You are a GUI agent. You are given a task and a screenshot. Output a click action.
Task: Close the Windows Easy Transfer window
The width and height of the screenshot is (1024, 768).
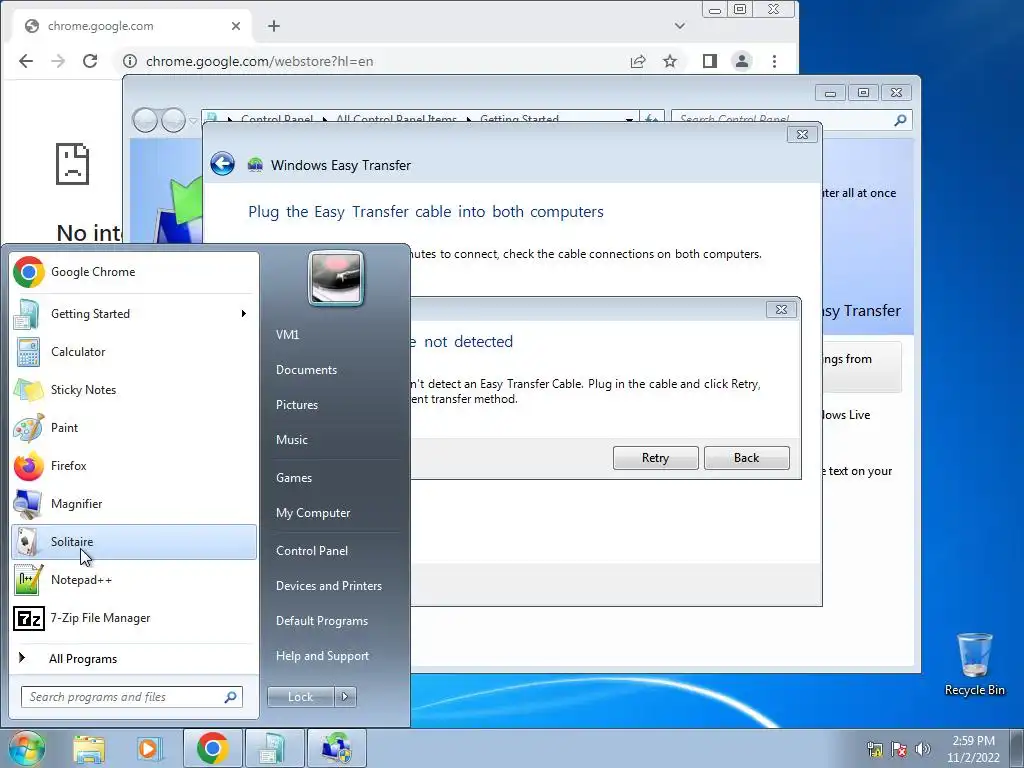[x=803, y=135]
